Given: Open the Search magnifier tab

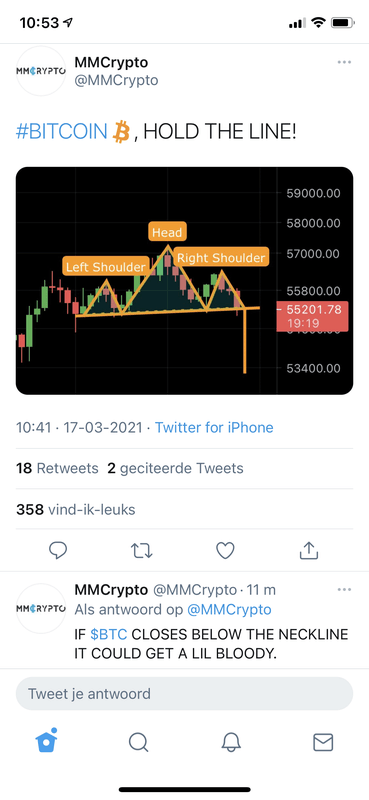Looking at the screenshot, I should click(x=138, y=742).
